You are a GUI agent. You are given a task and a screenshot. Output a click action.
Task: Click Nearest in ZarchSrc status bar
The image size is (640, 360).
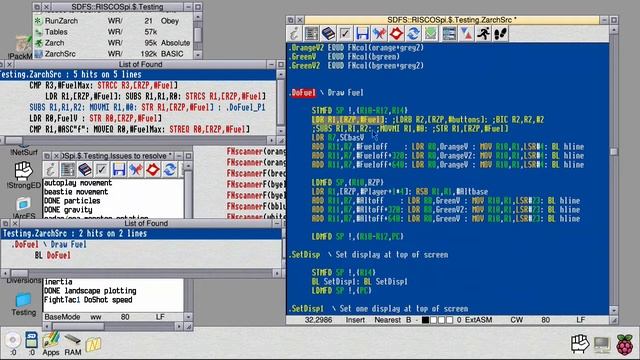click(387, 320)
